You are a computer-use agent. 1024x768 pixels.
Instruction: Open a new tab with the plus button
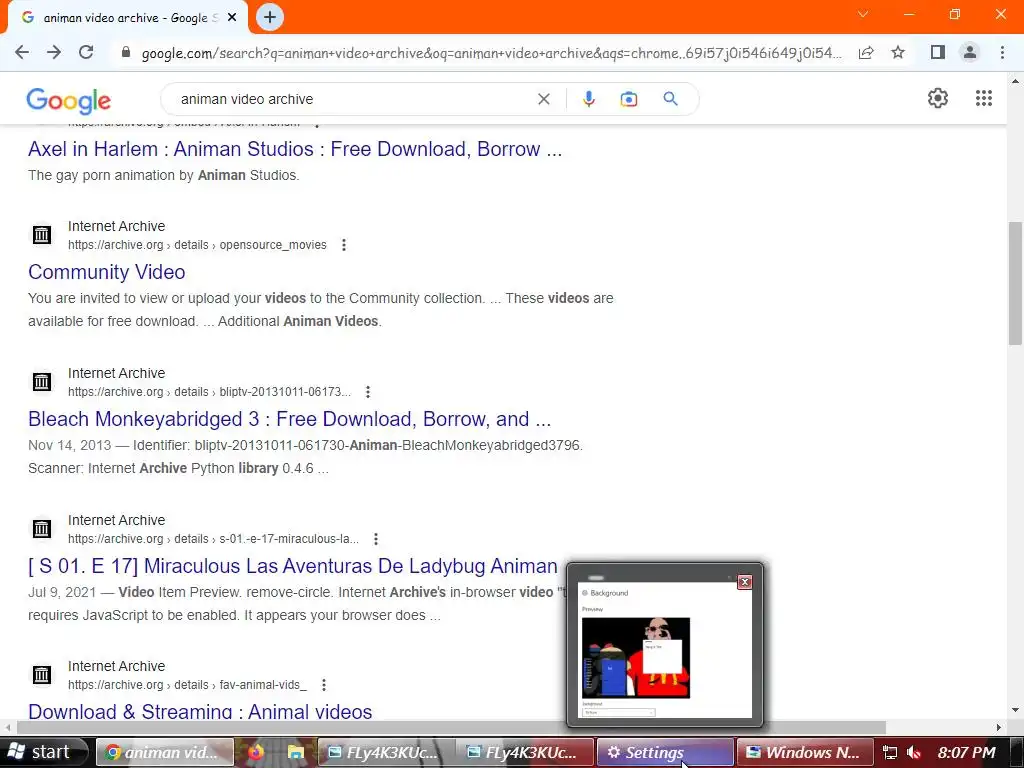tap(270, 18)
